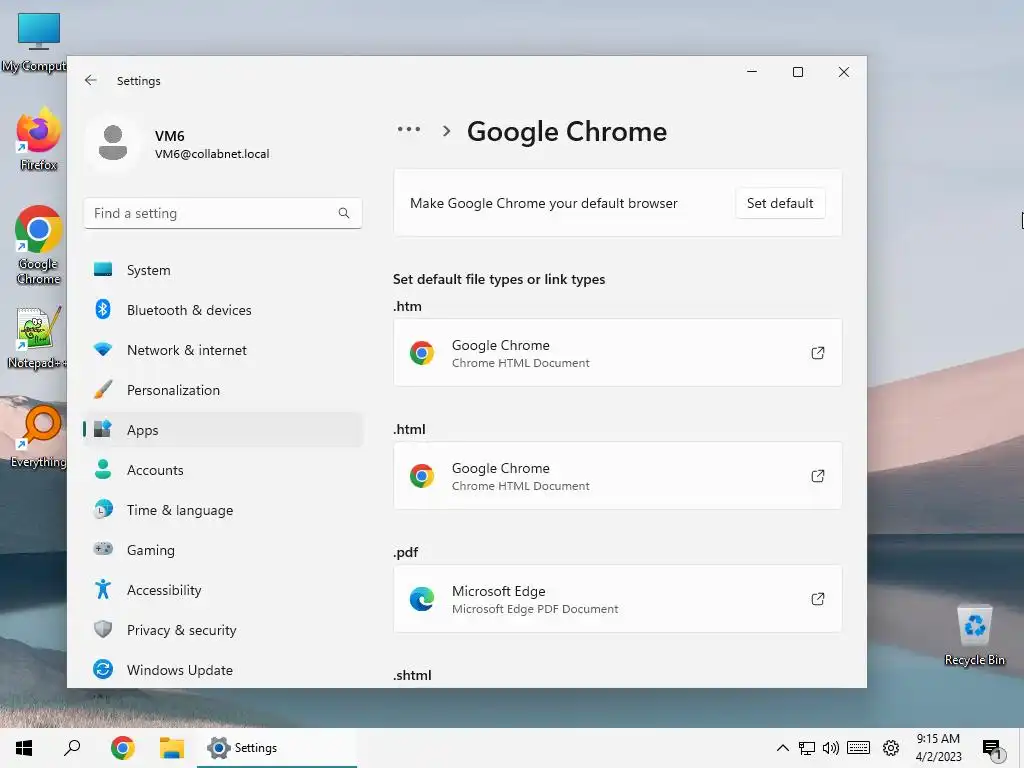This screenshot has width=1024, height=768.
Task: Change .html default Google Chrome card
Action: coord(617,475)
